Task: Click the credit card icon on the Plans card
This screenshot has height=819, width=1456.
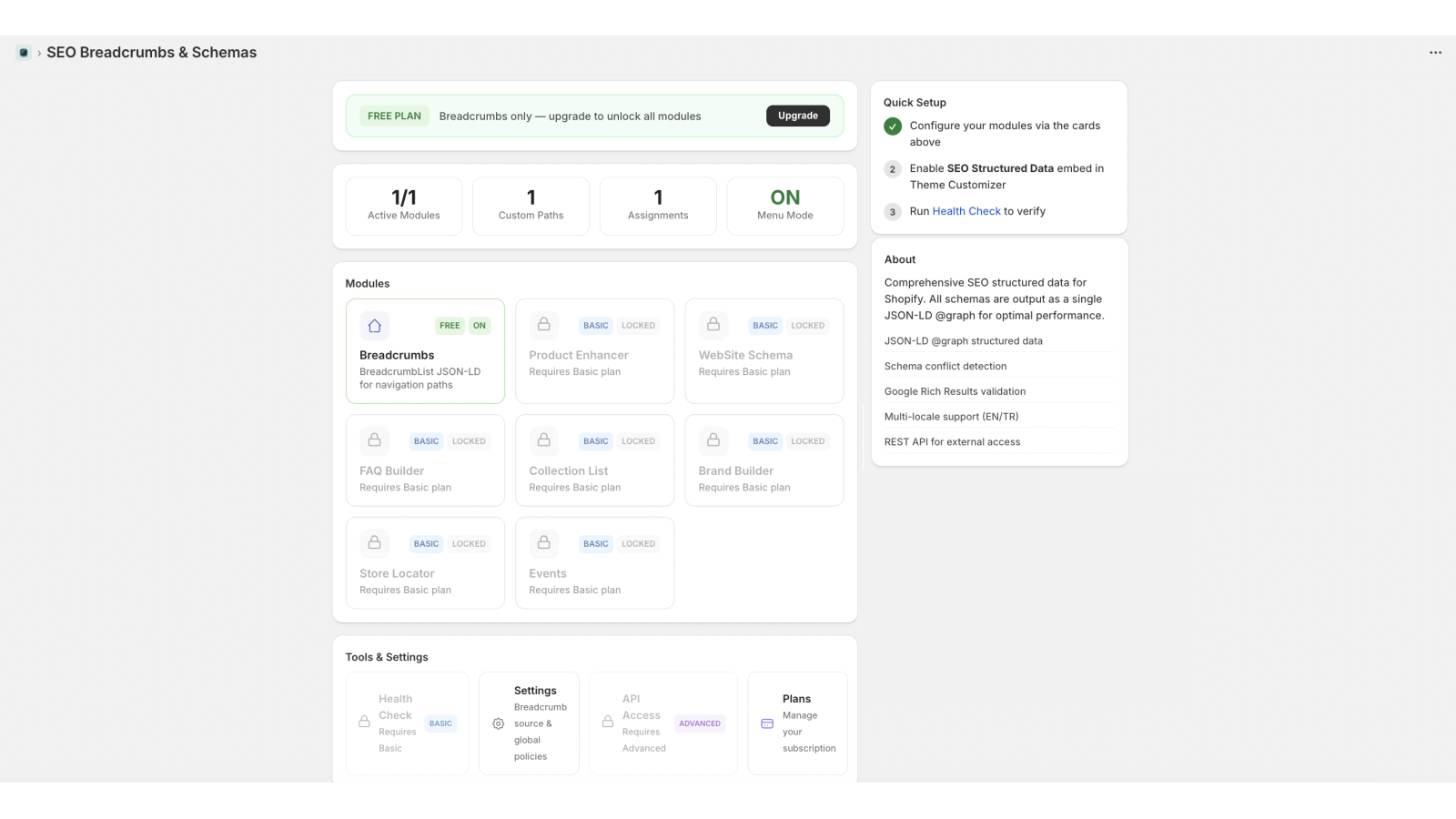Action: [x=764, y=723]
